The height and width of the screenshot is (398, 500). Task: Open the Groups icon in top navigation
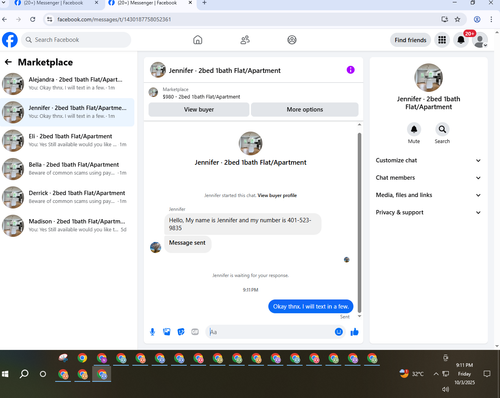point(292,40)
